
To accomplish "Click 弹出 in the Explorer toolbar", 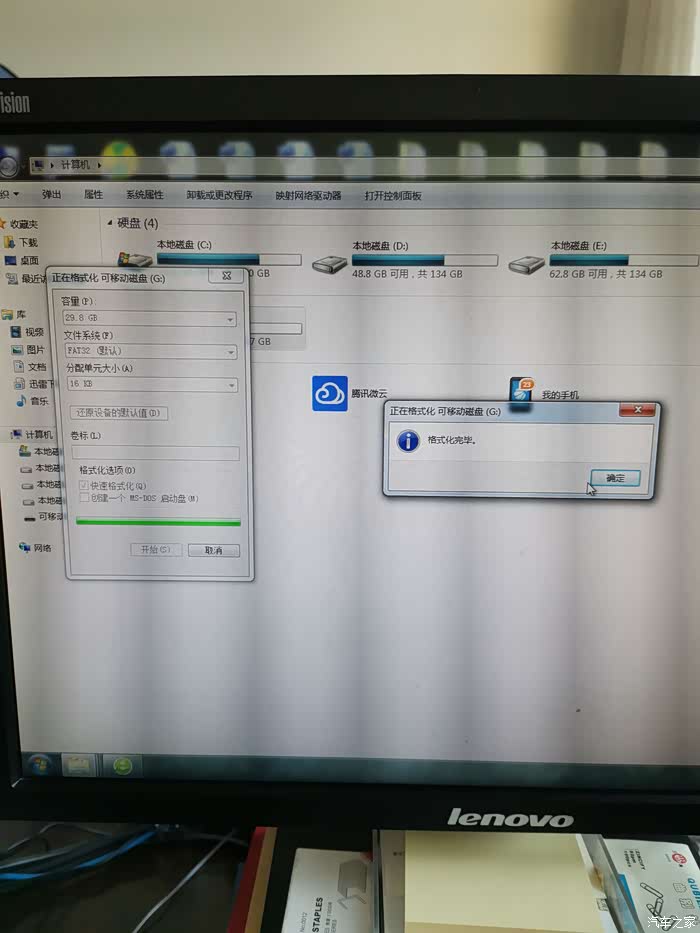I will [x=51, y=195].
